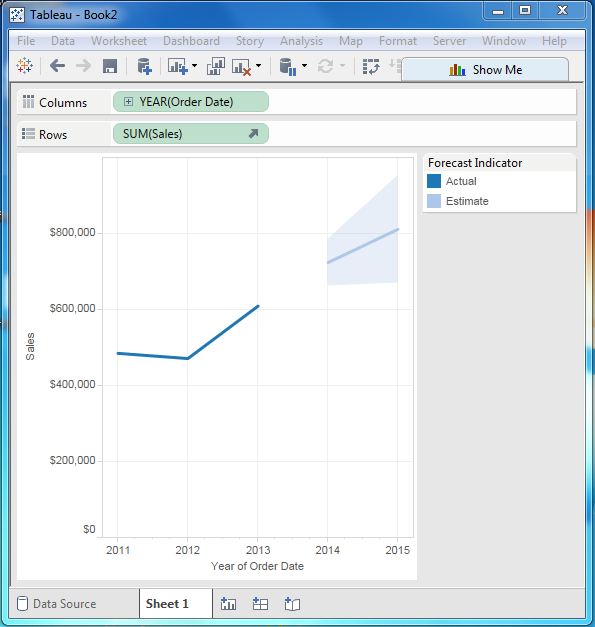Click the Duplicate sheet icon
Viewport: 595px width, 627px height.
(x=216, y=66)
